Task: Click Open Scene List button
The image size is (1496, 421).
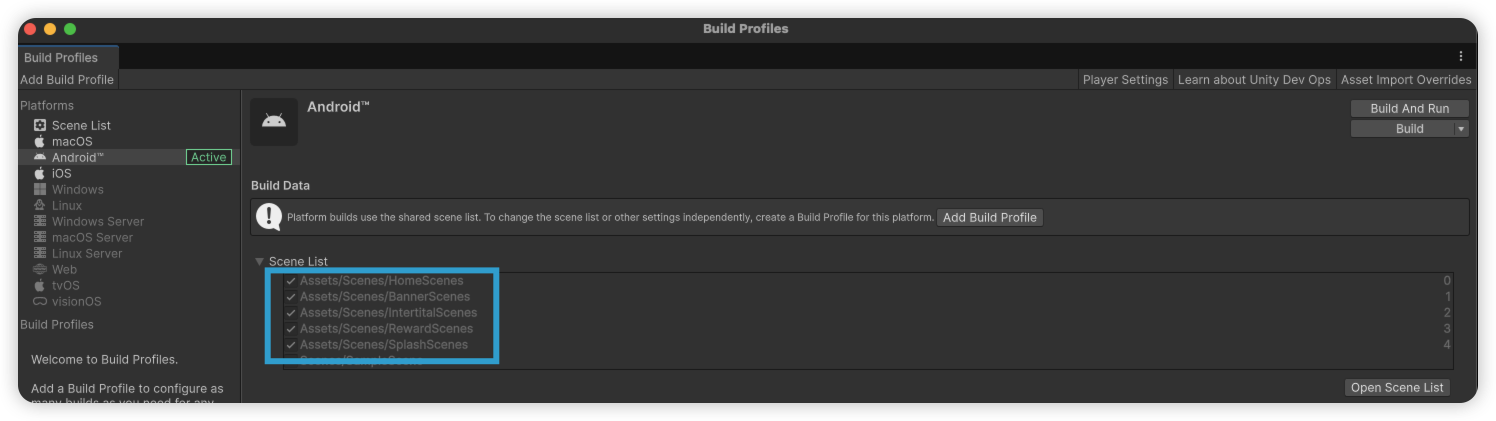Action: pyautogui.click(x=1396, y=388)
